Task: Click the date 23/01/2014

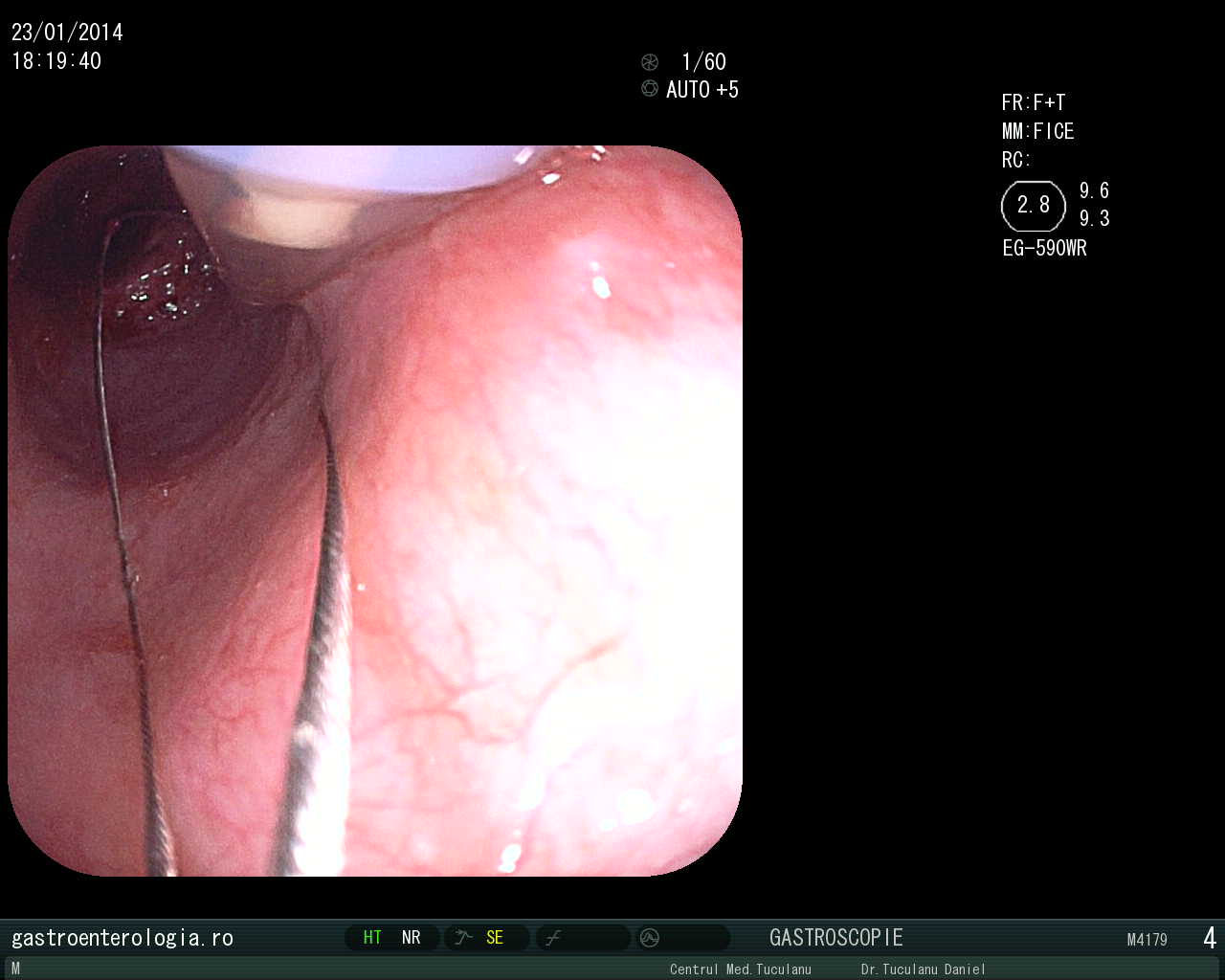Action: [x=67, y=33]
